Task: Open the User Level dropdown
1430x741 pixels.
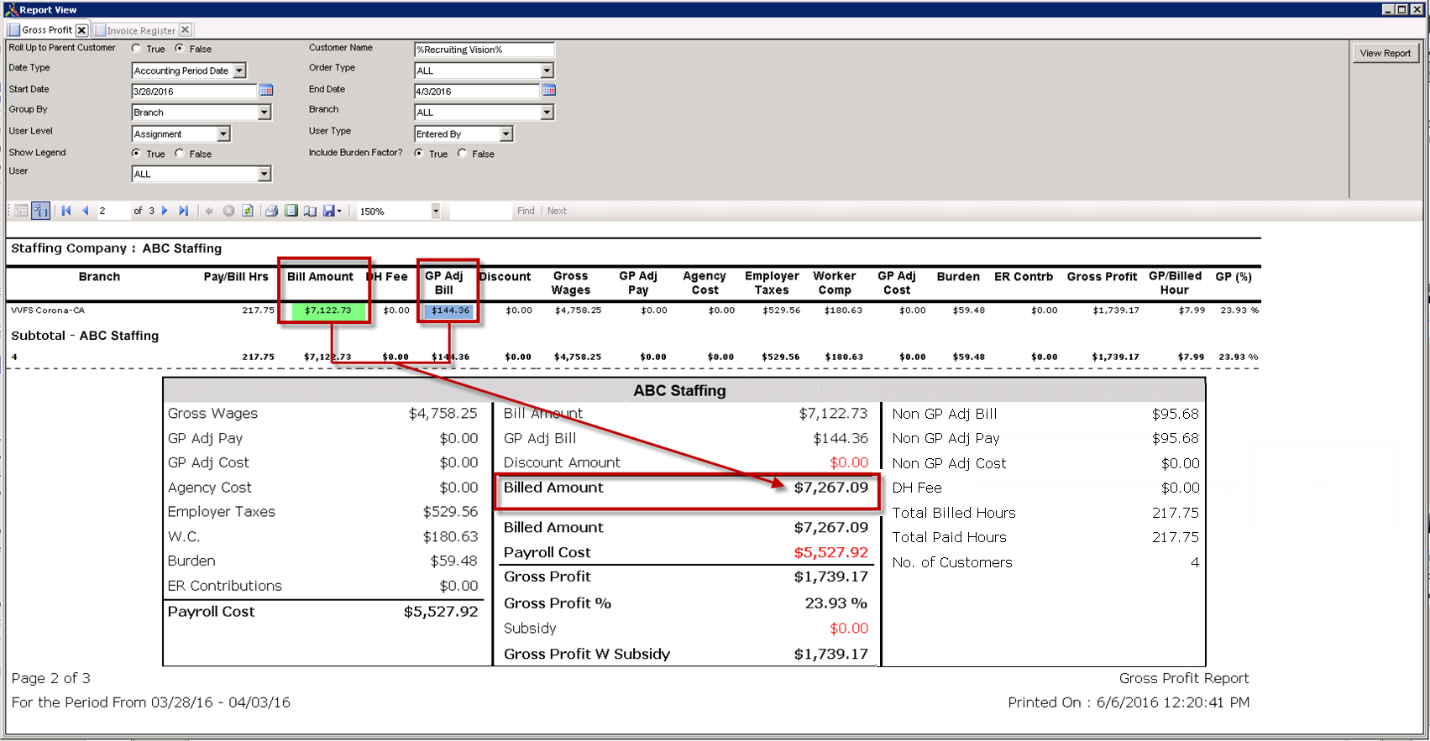Action: pos(224,134)
